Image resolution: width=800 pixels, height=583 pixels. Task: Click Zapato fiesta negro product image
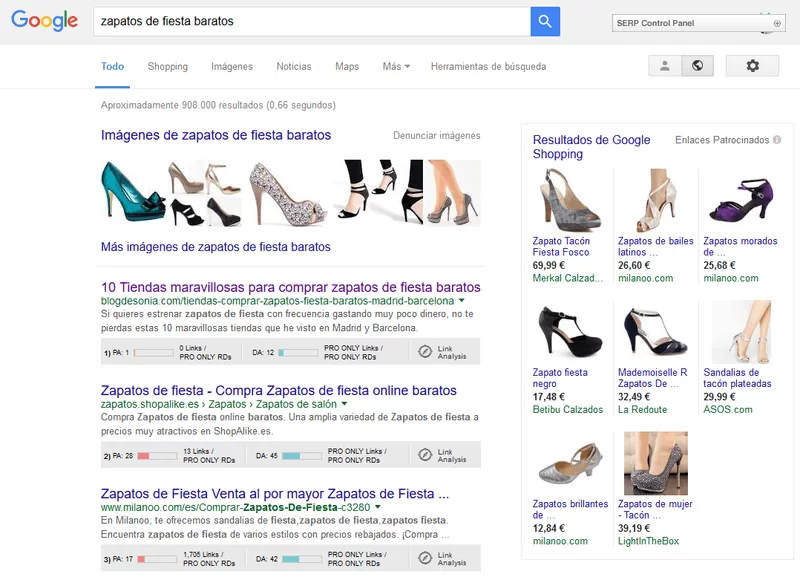coord(569,332)
